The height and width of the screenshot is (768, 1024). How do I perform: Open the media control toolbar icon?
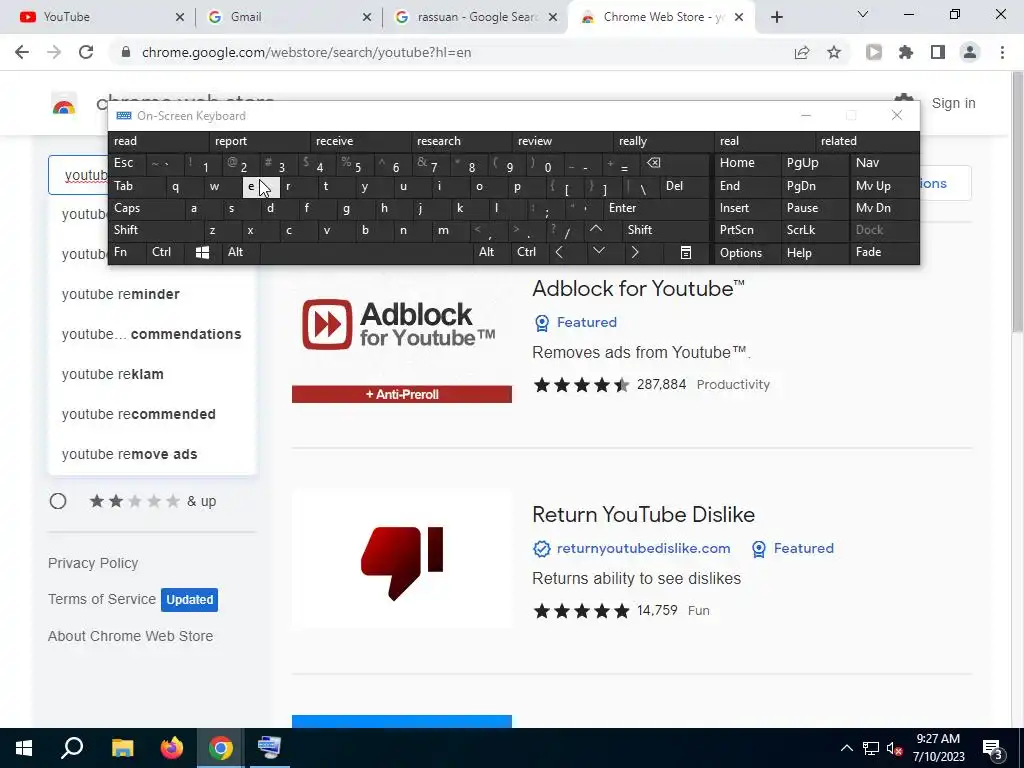874,52
